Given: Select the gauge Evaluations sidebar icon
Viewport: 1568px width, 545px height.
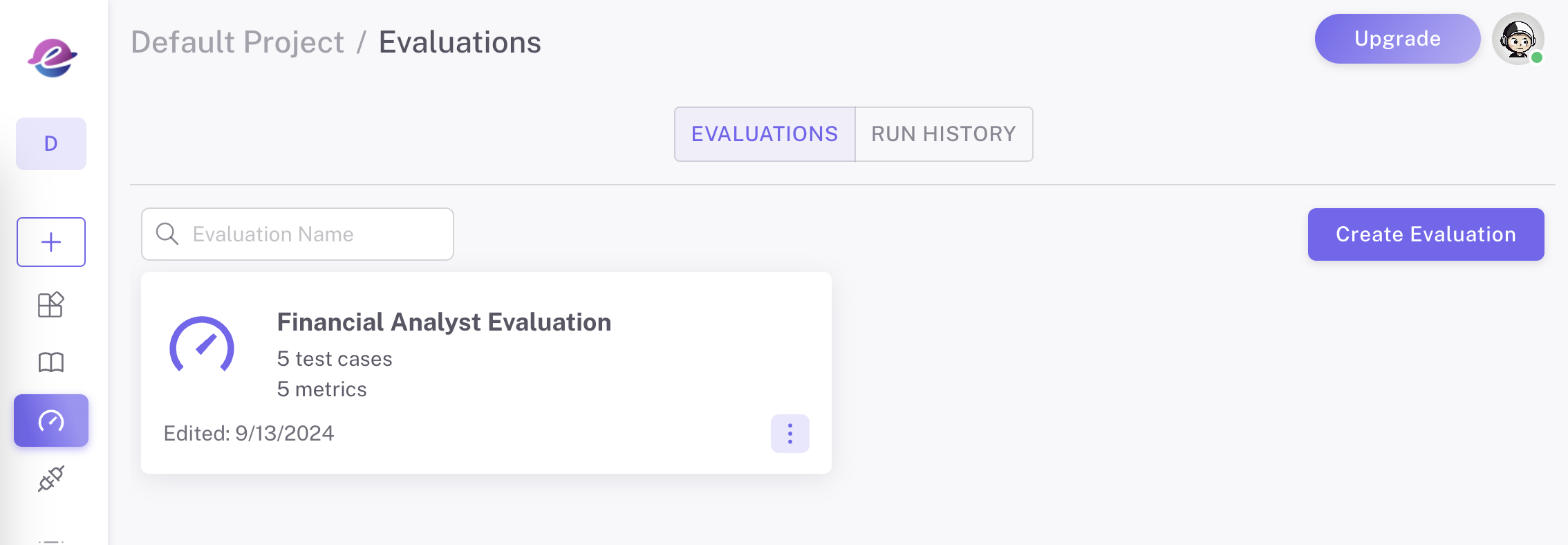Looking at the screenshot, I should pos(51,421).
